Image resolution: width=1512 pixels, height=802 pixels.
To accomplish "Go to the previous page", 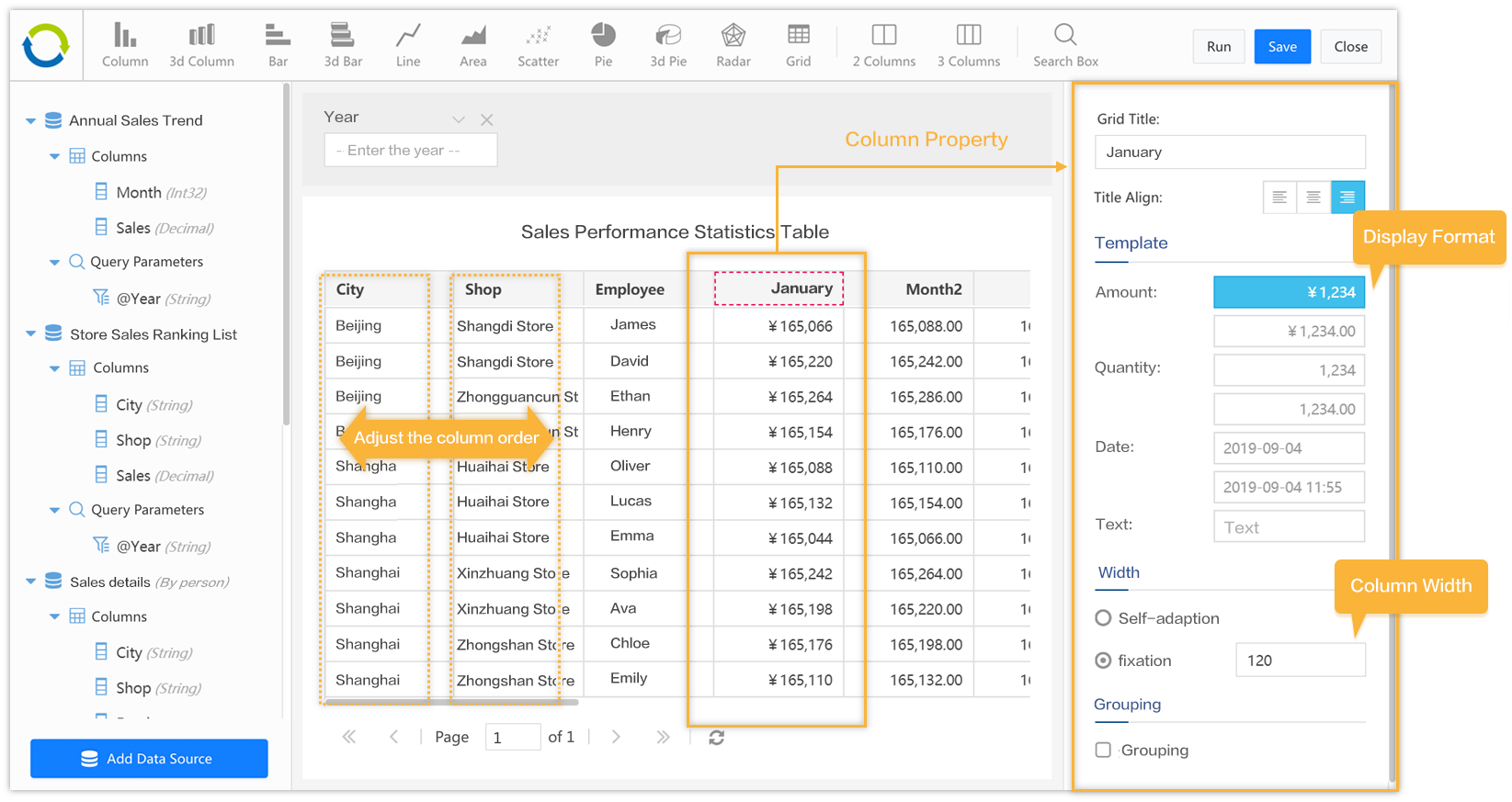I will point(394,737).
